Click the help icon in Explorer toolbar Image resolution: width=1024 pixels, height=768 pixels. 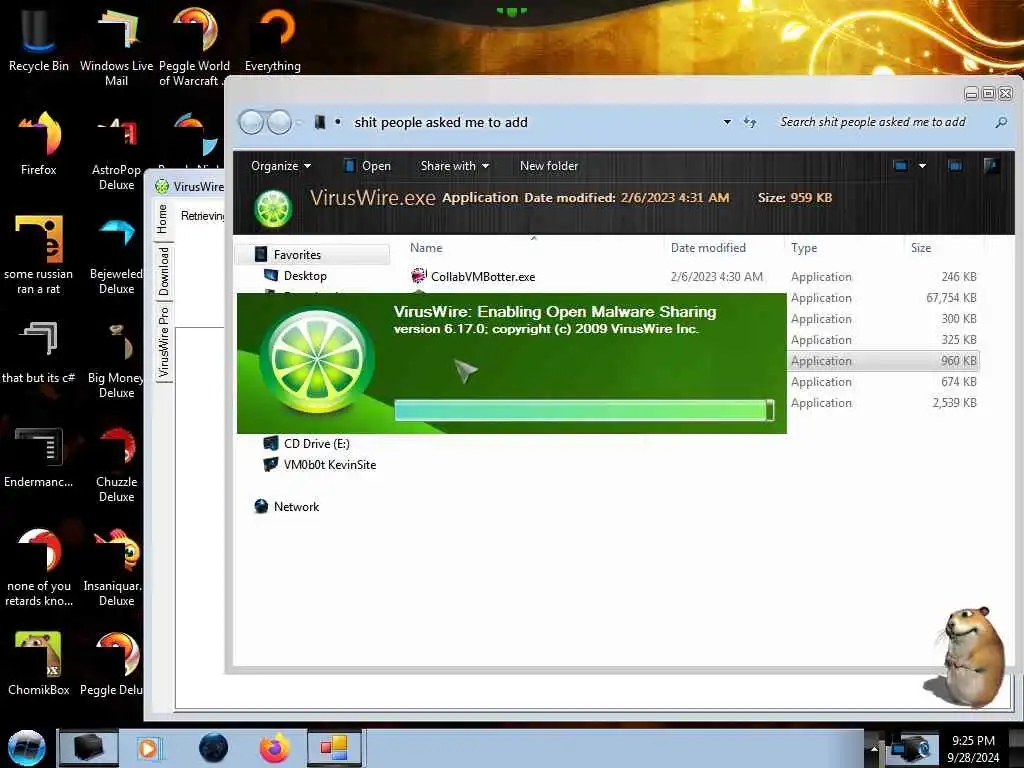[x=991, y=166]
